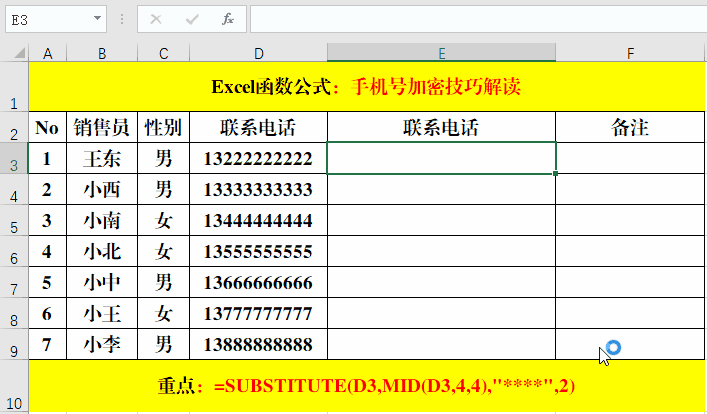Click the formula bar input area

(x=478, y=19)
